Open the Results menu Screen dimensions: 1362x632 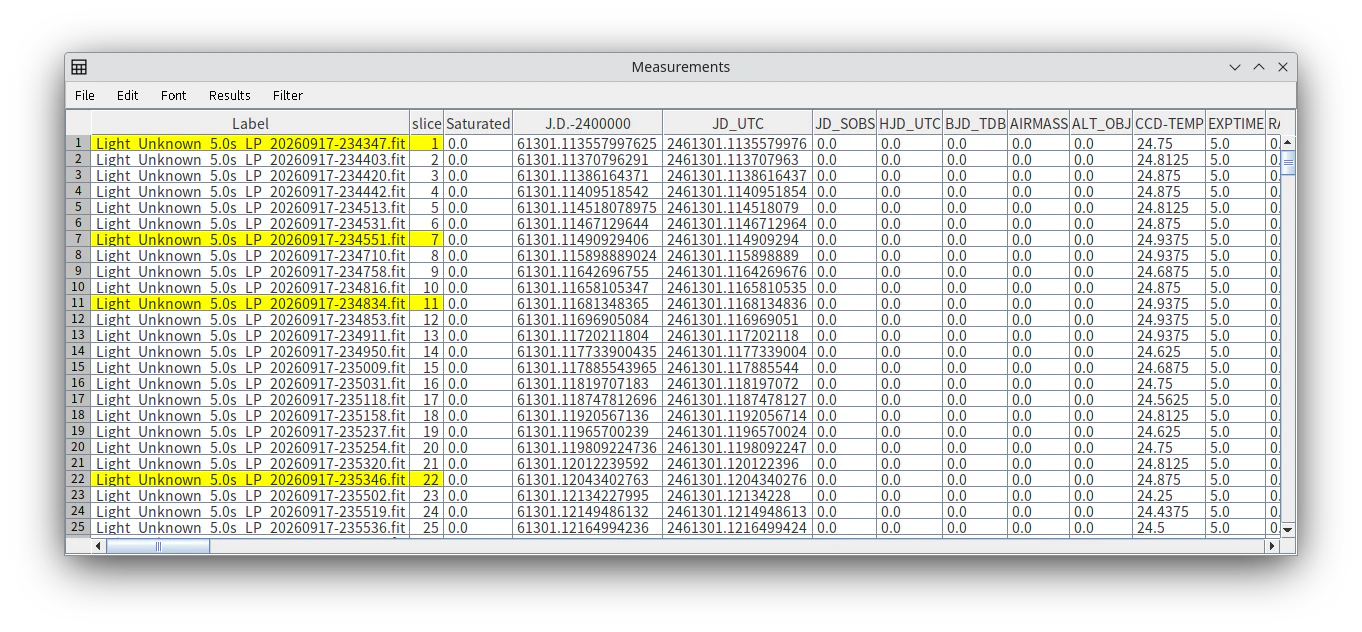[x=229, y=95]
